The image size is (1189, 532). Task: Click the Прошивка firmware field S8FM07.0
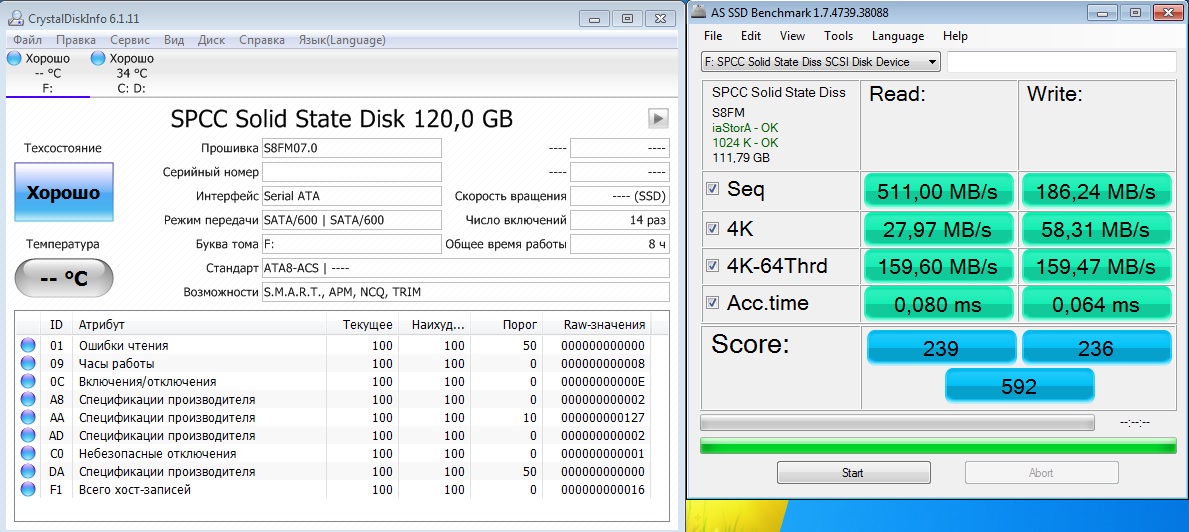point(352,148)
